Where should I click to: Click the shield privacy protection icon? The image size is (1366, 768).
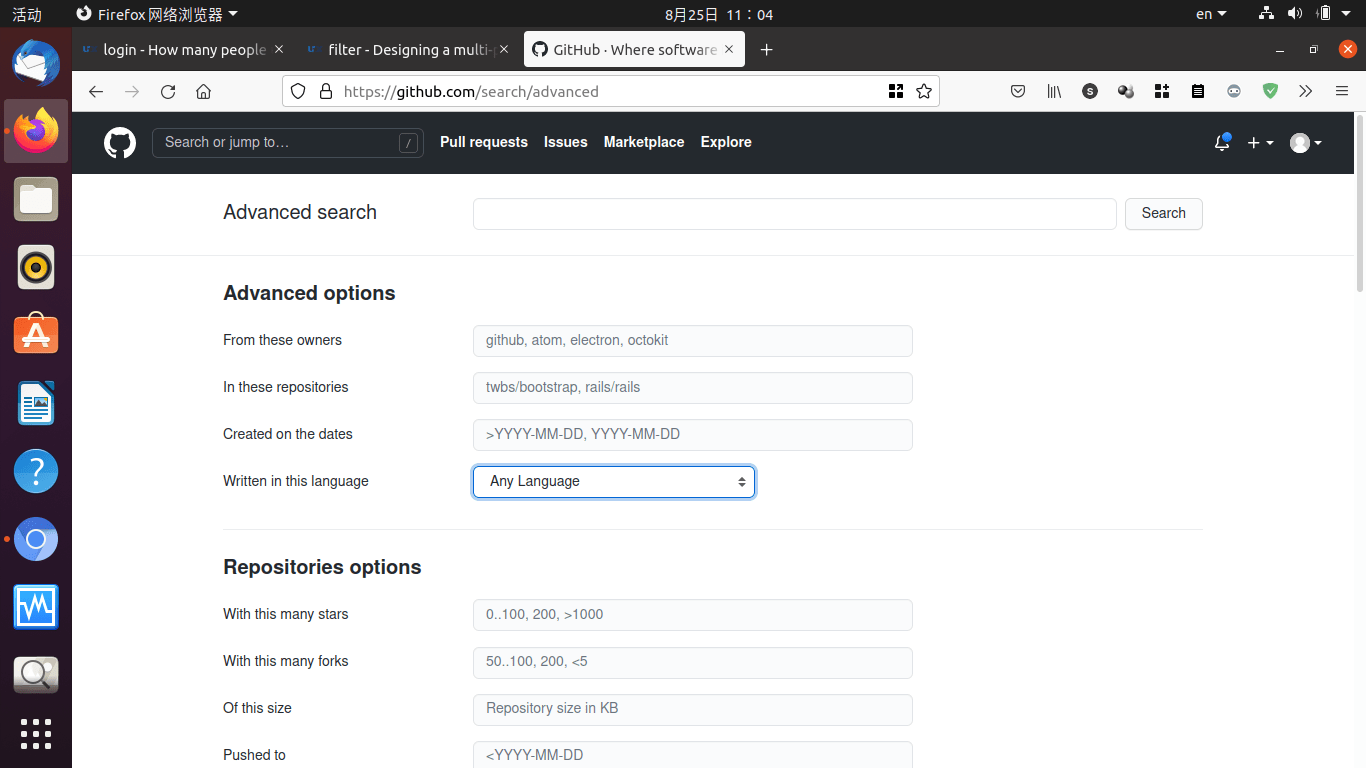297,91
